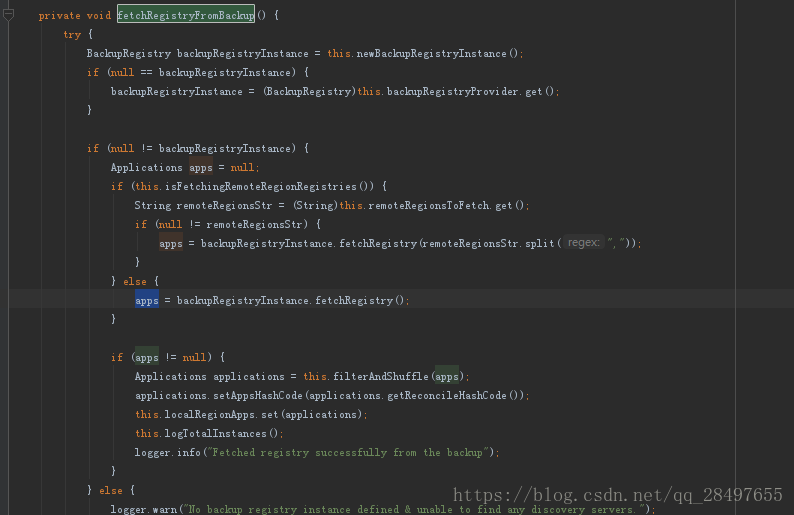Image resolution: width=794 pixels, height=515 pixels.
Task: Click the remoteRegionsToFetch field reference
Action: pyautogui.click(x=429, y=206)
